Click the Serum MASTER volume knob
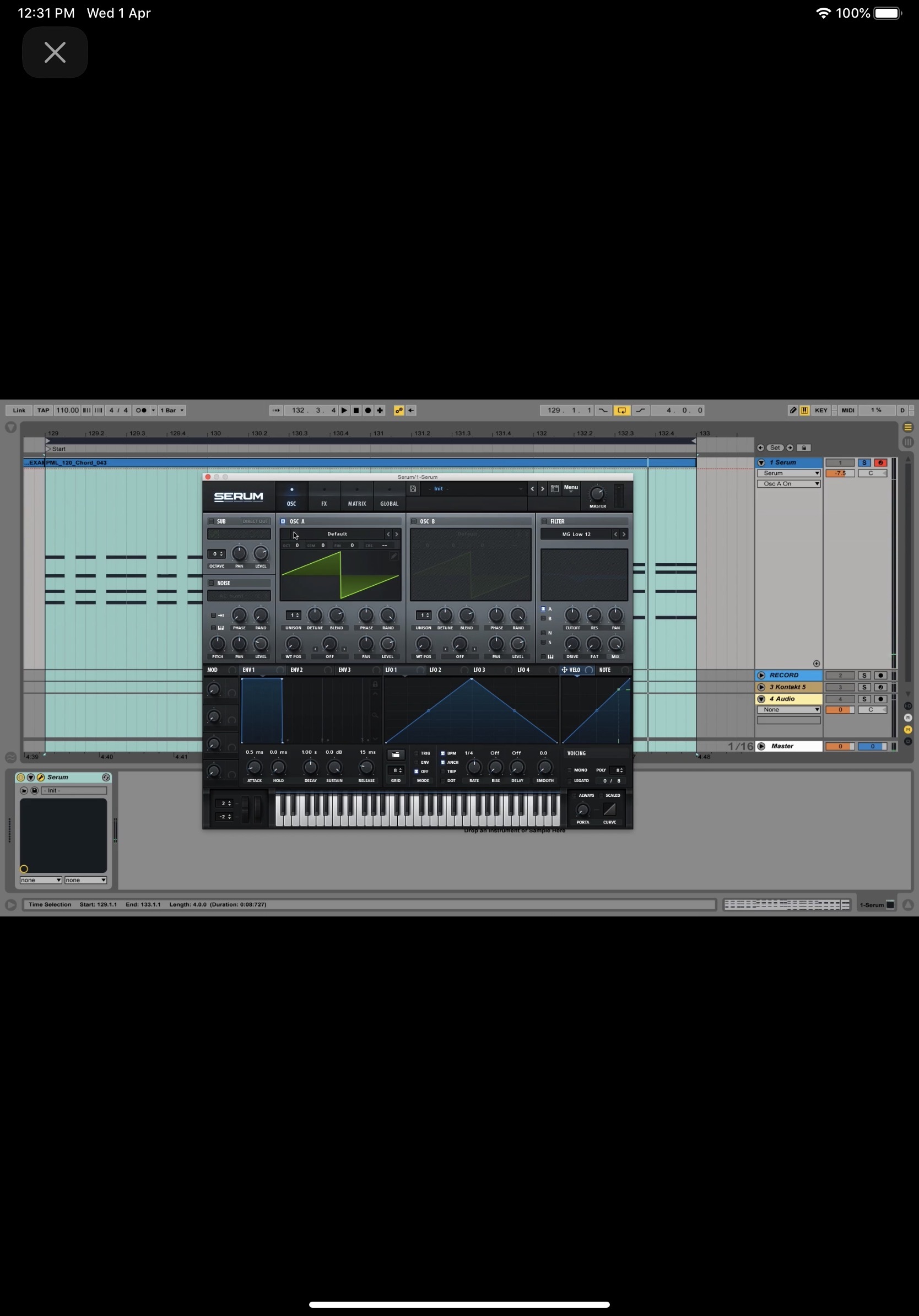Screen dimensions: 919x1316 [x=597, y=494]
